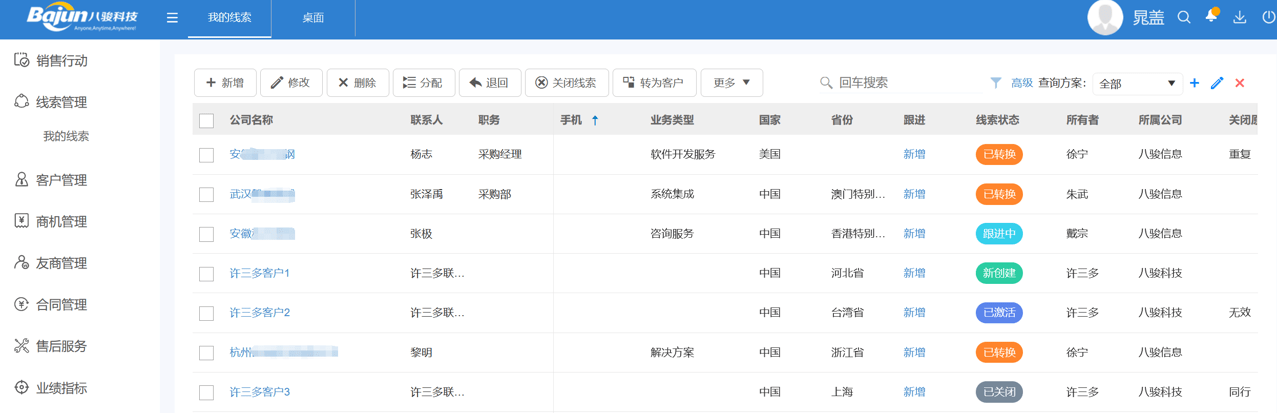
Task: Open the search magnifier icon in header
Action: pyautogui.click(x=1184, y=18)
